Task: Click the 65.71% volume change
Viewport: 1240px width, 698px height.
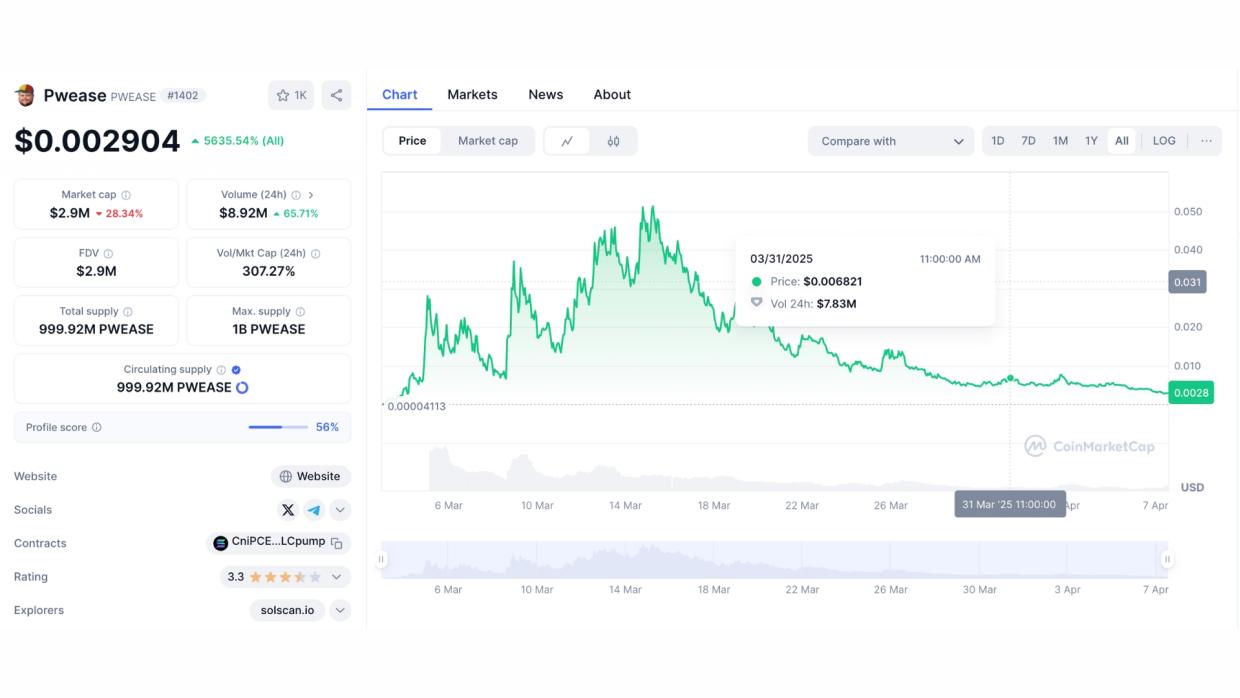Action: click(x=295, y=214)
